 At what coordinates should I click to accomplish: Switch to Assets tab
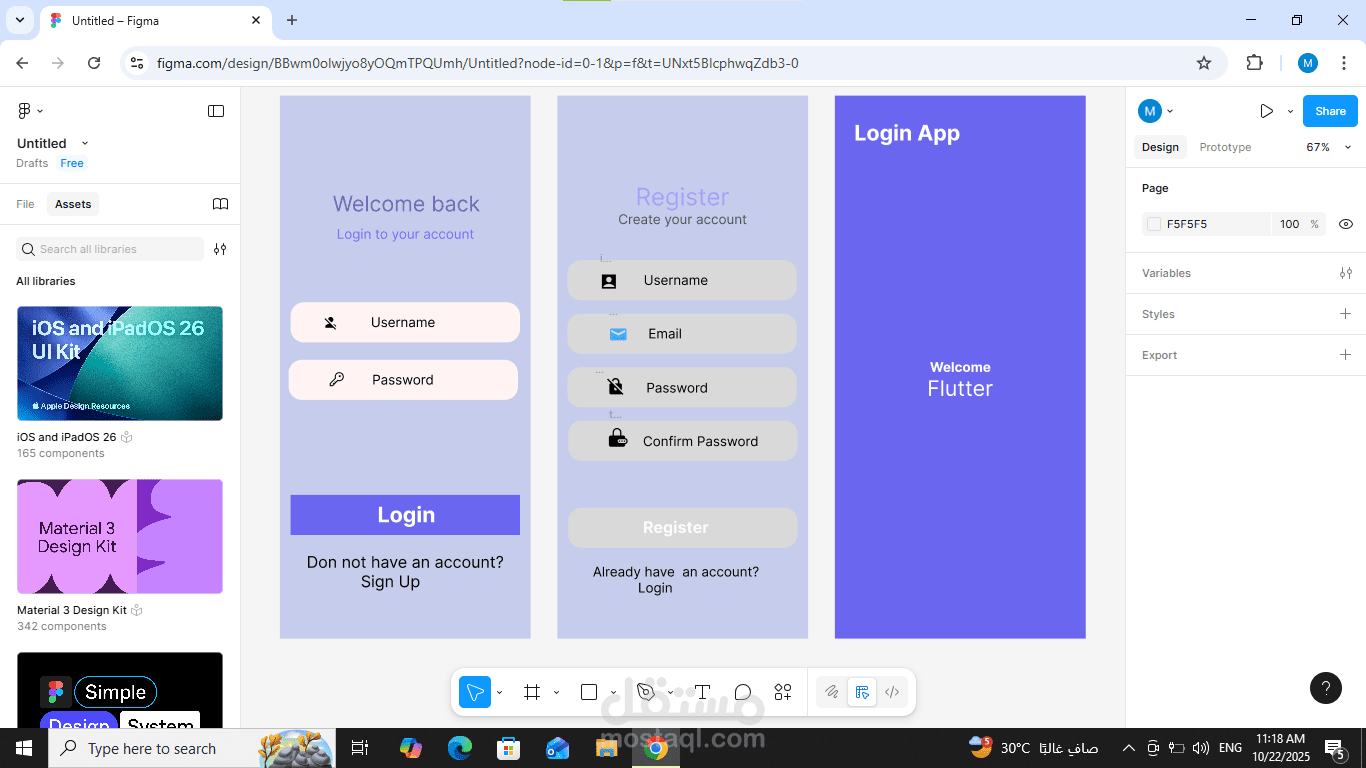coord(73,204)
